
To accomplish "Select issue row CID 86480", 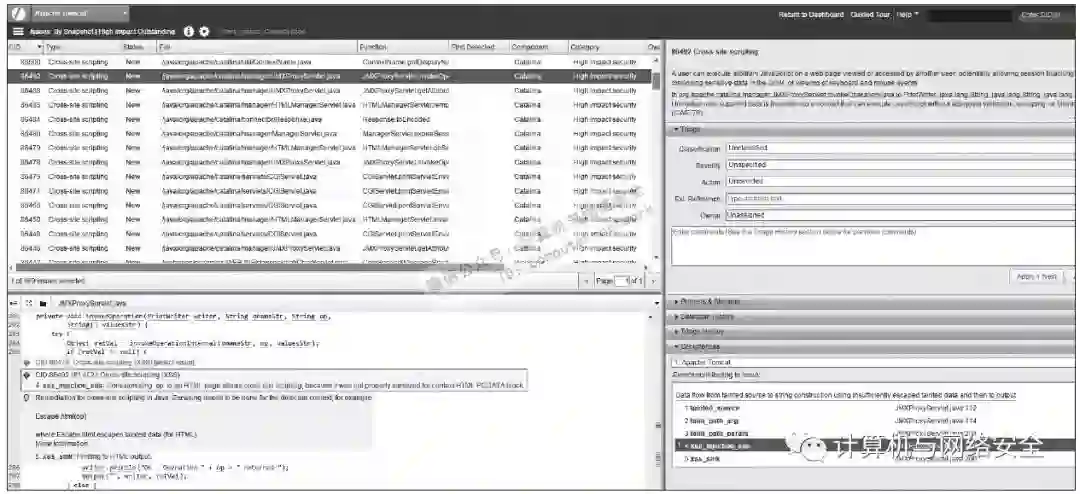I will (x=329, y=134).
